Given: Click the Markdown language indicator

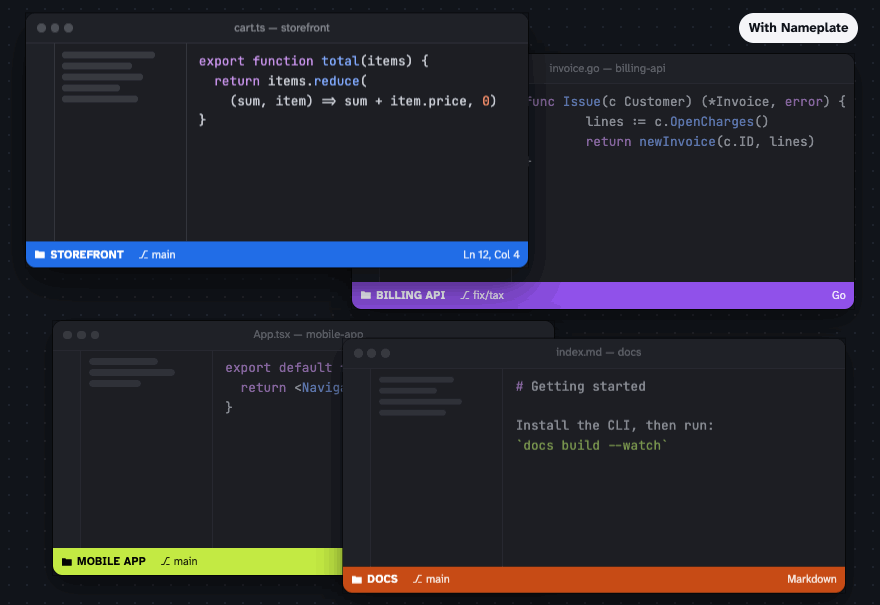Looking at the screenshot, I should coord(812,579).
